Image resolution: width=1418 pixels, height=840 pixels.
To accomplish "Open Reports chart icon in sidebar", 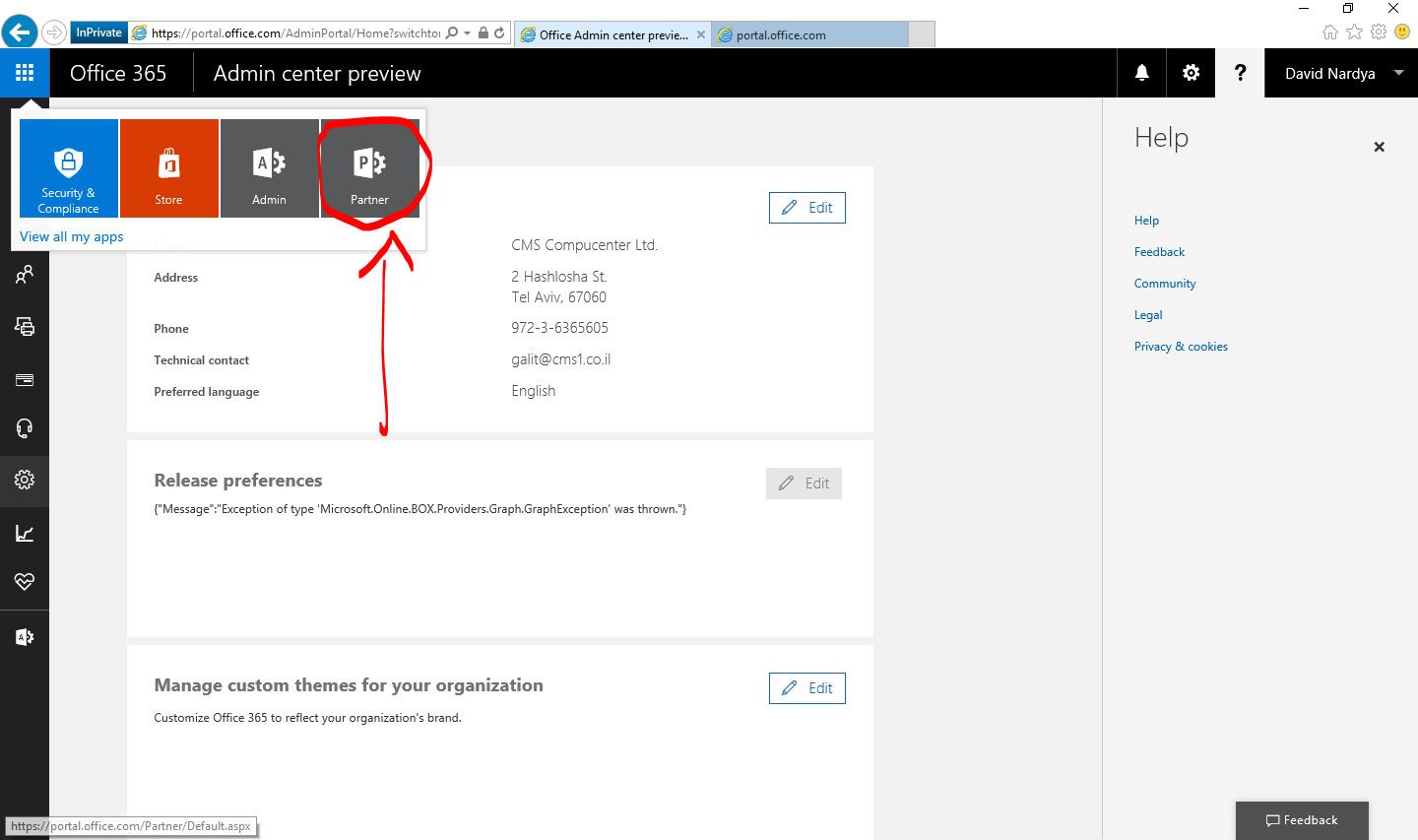I will tap(25, 533).
